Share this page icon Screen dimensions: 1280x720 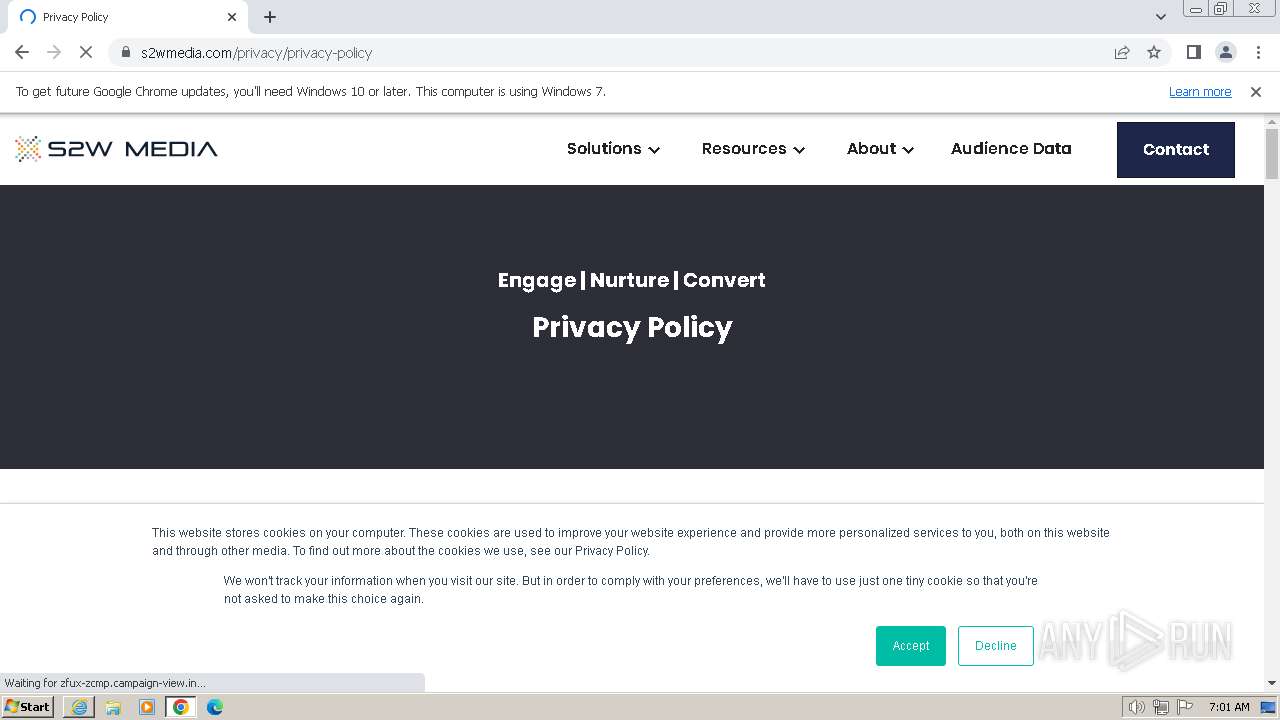click(1122, 52)
